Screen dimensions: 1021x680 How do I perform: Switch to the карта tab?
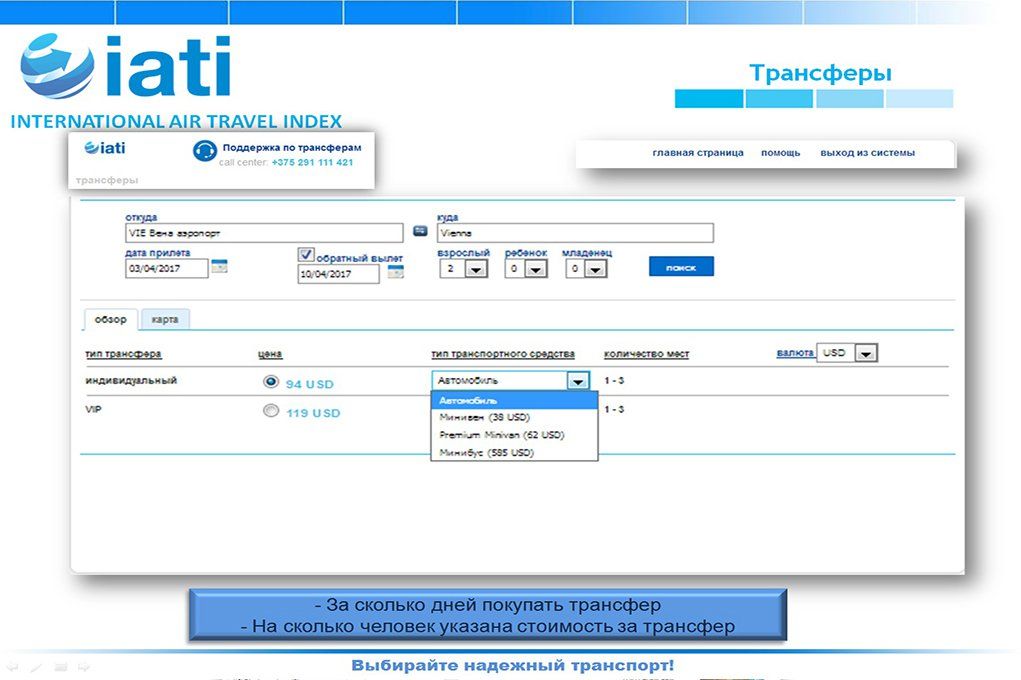pyautogui.click(x=165, y=319)
